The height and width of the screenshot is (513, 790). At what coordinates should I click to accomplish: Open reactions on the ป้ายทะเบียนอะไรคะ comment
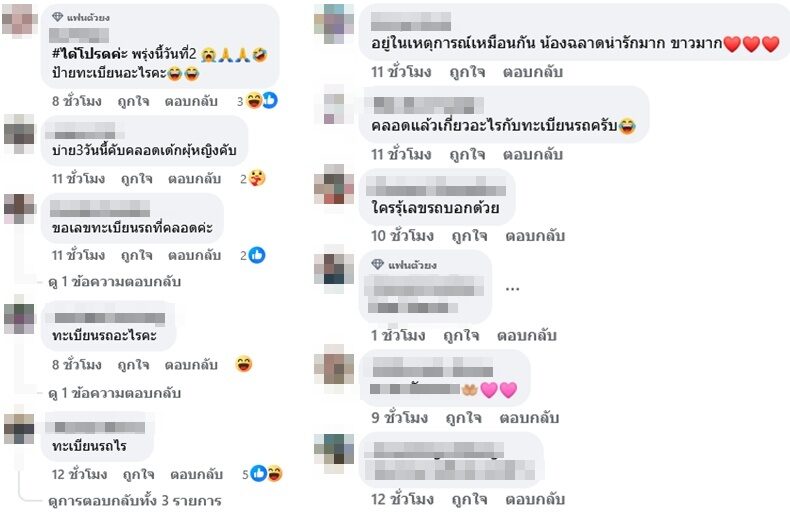[257, 101]
